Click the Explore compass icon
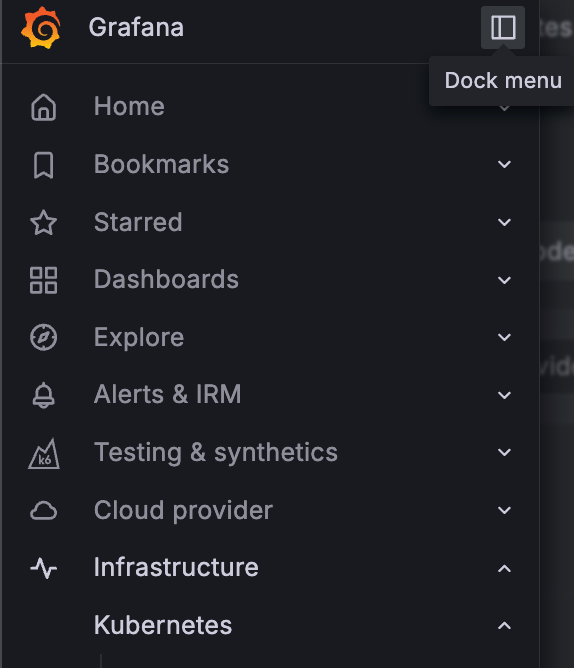 (x=43, y=337)
